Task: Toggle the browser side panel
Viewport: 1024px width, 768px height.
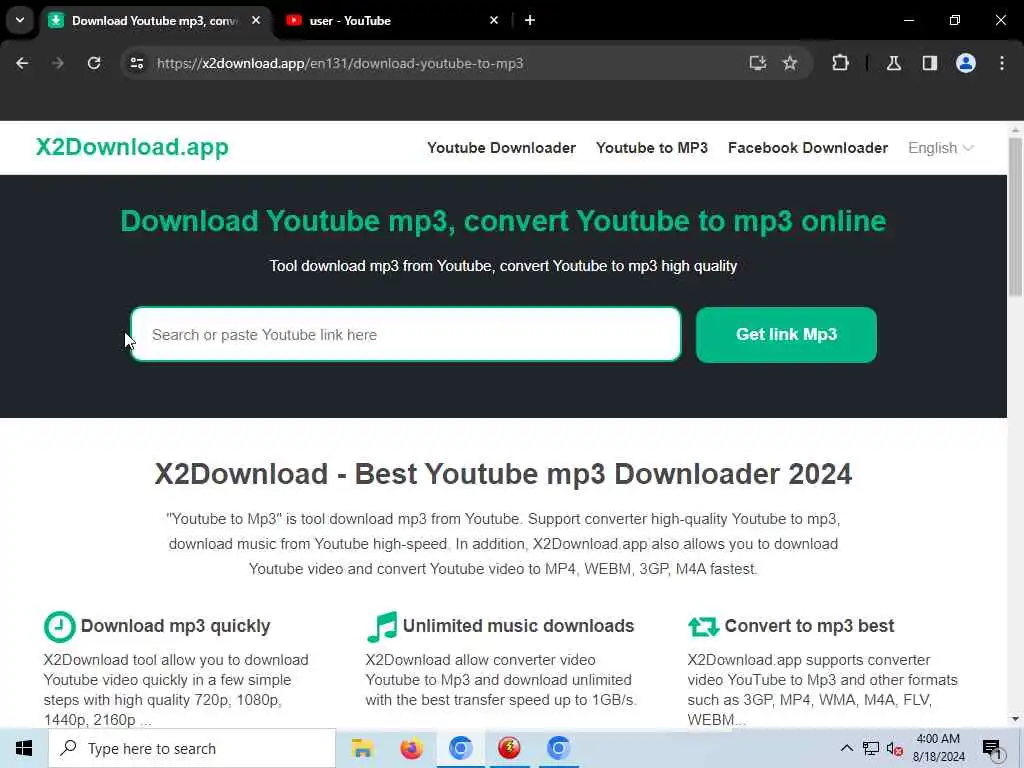Action: coord(929,63)
